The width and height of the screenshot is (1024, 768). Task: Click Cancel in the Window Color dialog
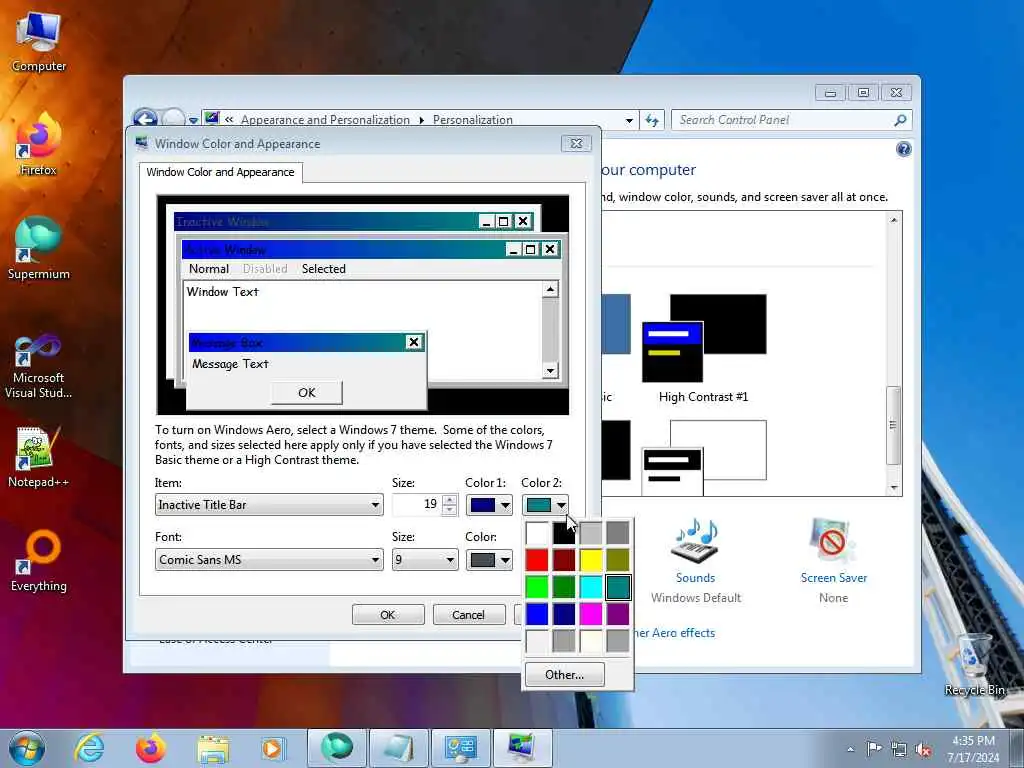click(469, 615)
